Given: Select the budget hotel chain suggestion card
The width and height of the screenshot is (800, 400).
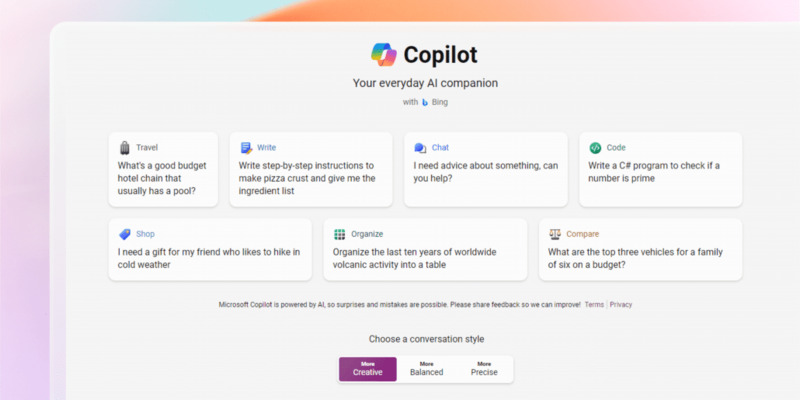Looking at the screenshot, I should point(163,169).
